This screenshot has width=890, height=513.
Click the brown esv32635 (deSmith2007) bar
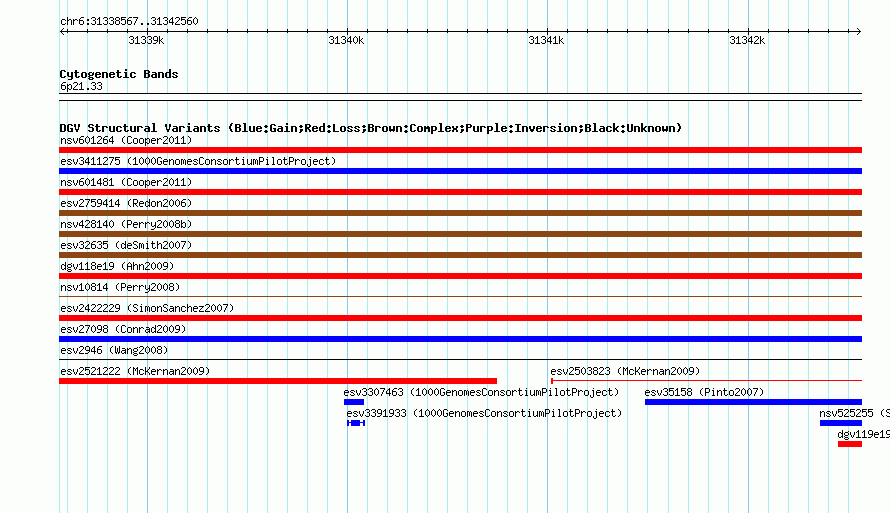click(460, 255)
